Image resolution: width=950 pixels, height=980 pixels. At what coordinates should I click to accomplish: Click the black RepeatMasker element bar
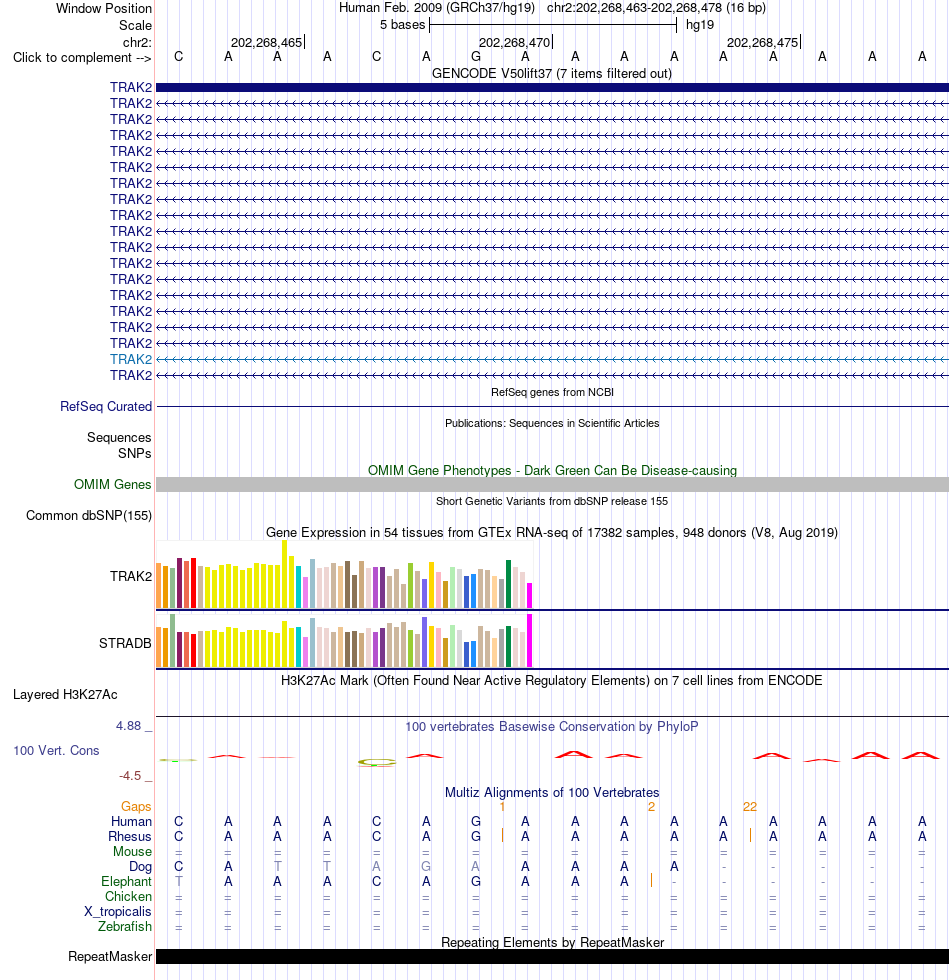[552, 956]
